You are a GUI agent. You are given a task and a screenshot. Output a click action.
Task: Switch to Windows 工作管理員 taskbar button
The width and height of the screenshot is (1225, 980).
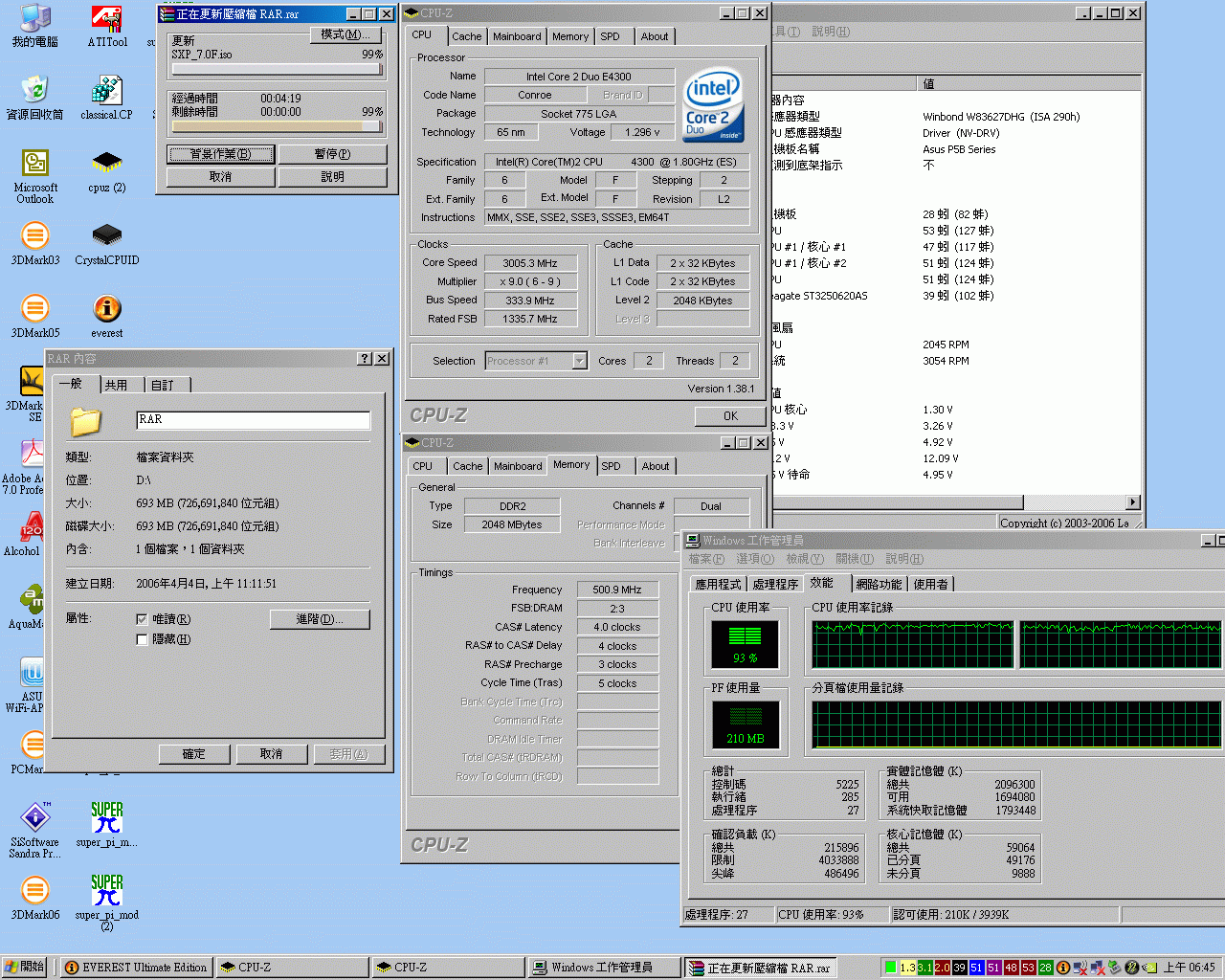604,968
